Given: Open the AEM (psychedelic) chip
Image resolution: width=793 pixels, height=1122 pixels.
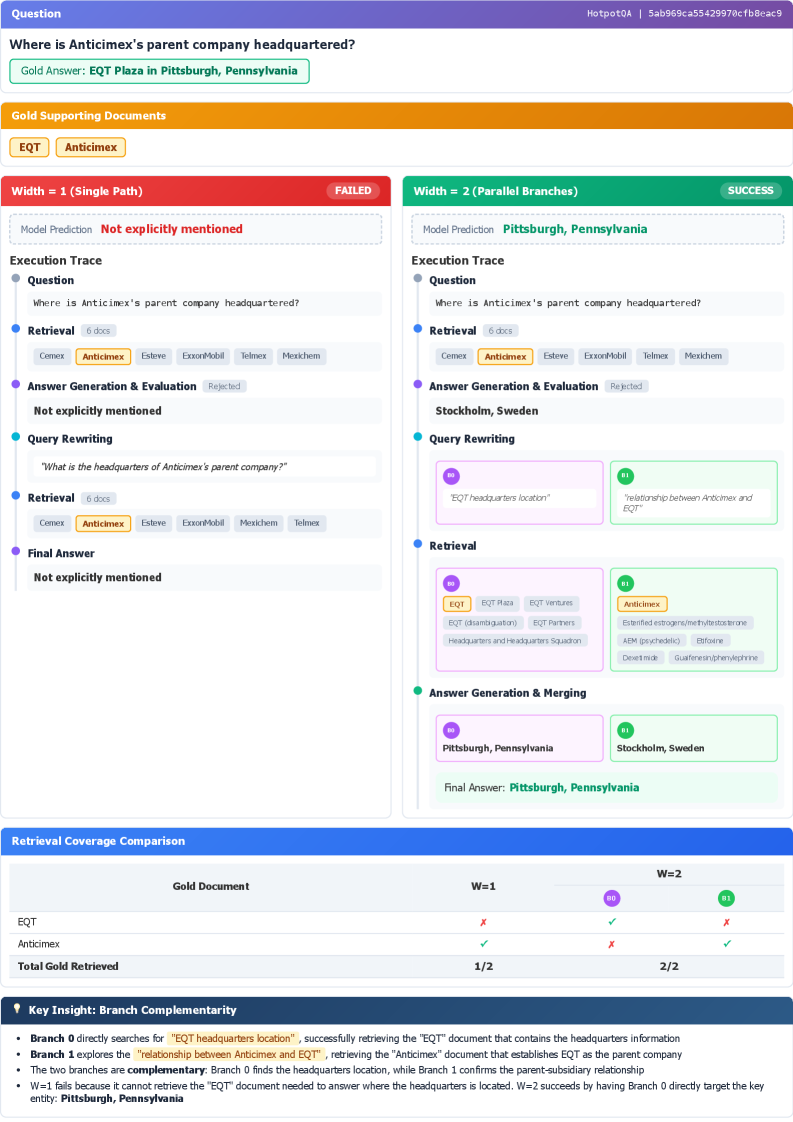Looking at the screenshot, I should pos(651,640).
